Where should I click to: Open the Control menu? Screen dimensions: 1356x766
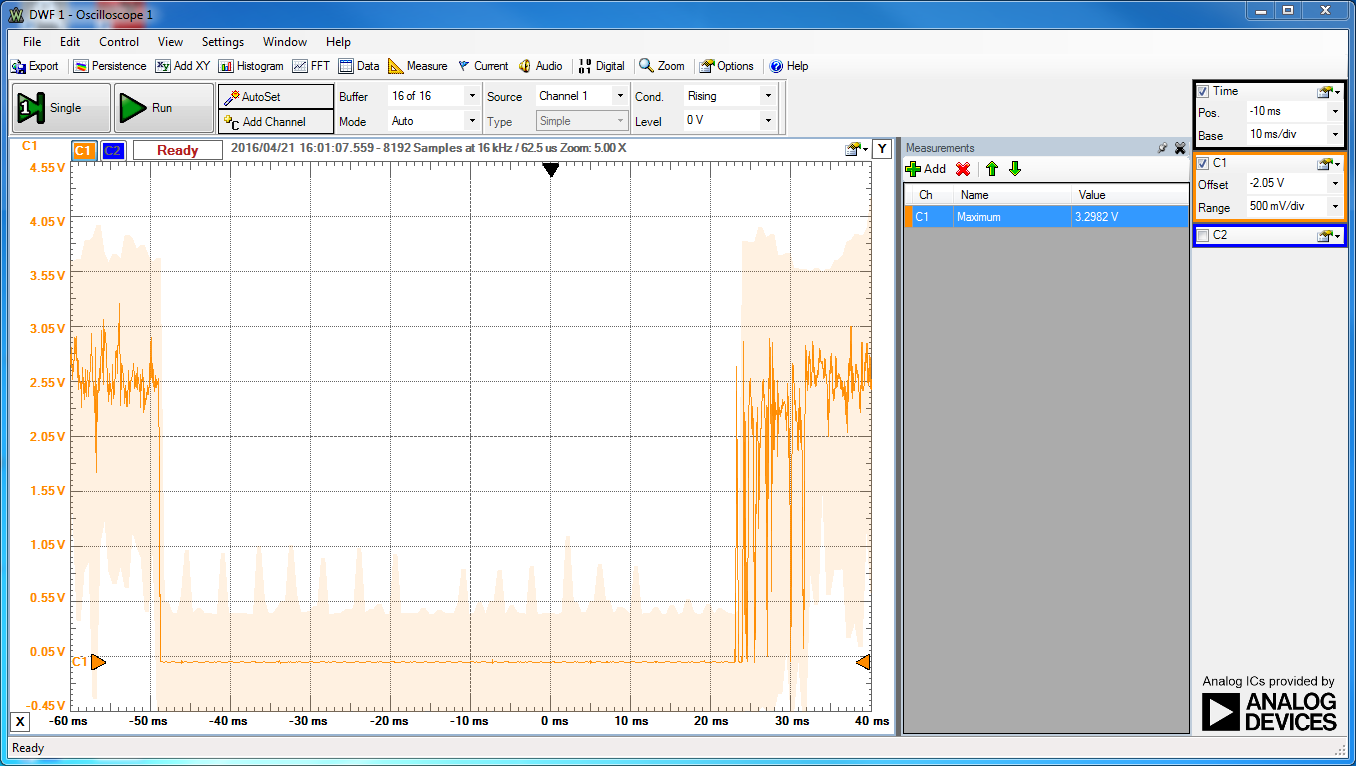pos(118,41)
